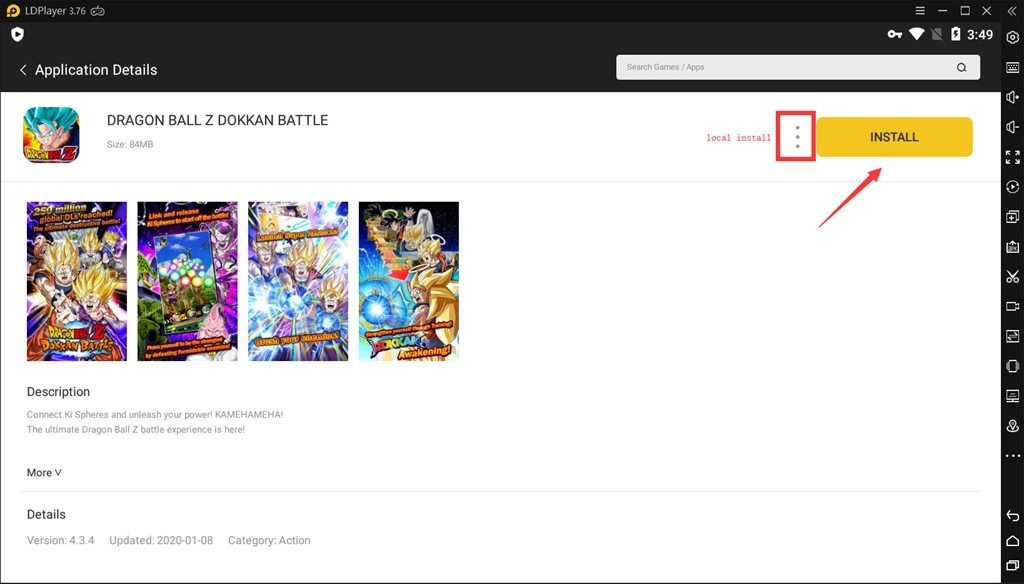
Task: Go back from Application Details
Action: pos(23,69)
